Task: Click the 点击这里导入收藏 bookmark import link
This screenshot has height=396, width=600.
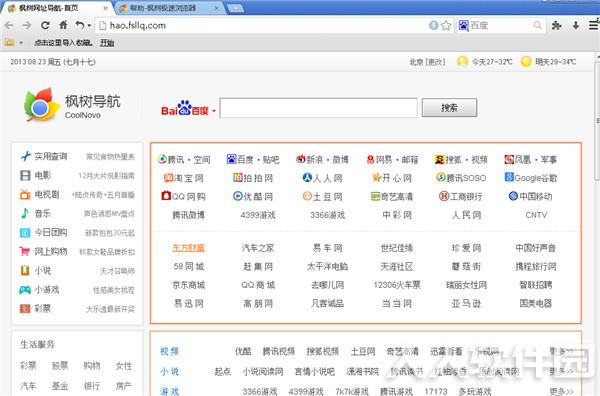Action: coord(63,43)
